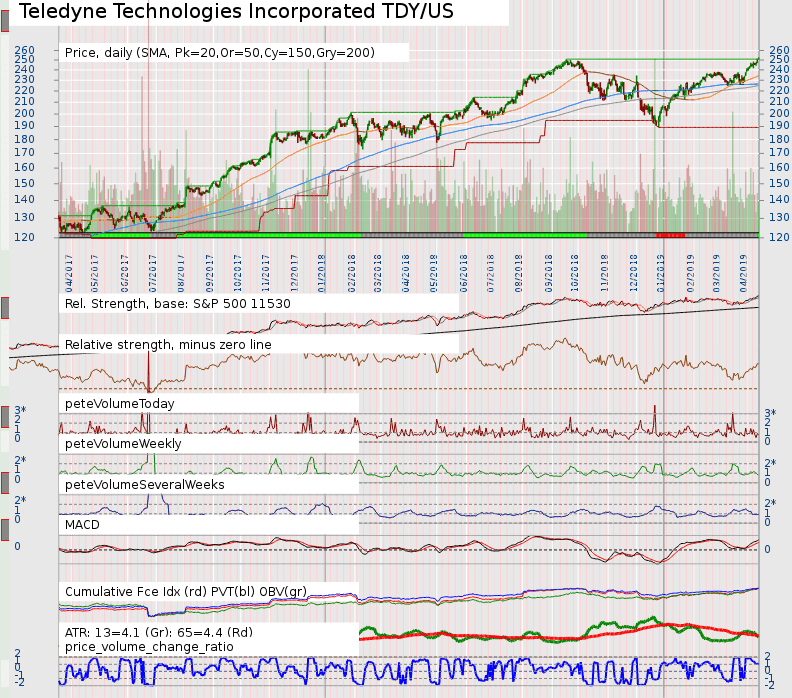The width and height of the screenshot is (792, 698).
Task: Click the 07/2017 date axis label
Action: 153,273
